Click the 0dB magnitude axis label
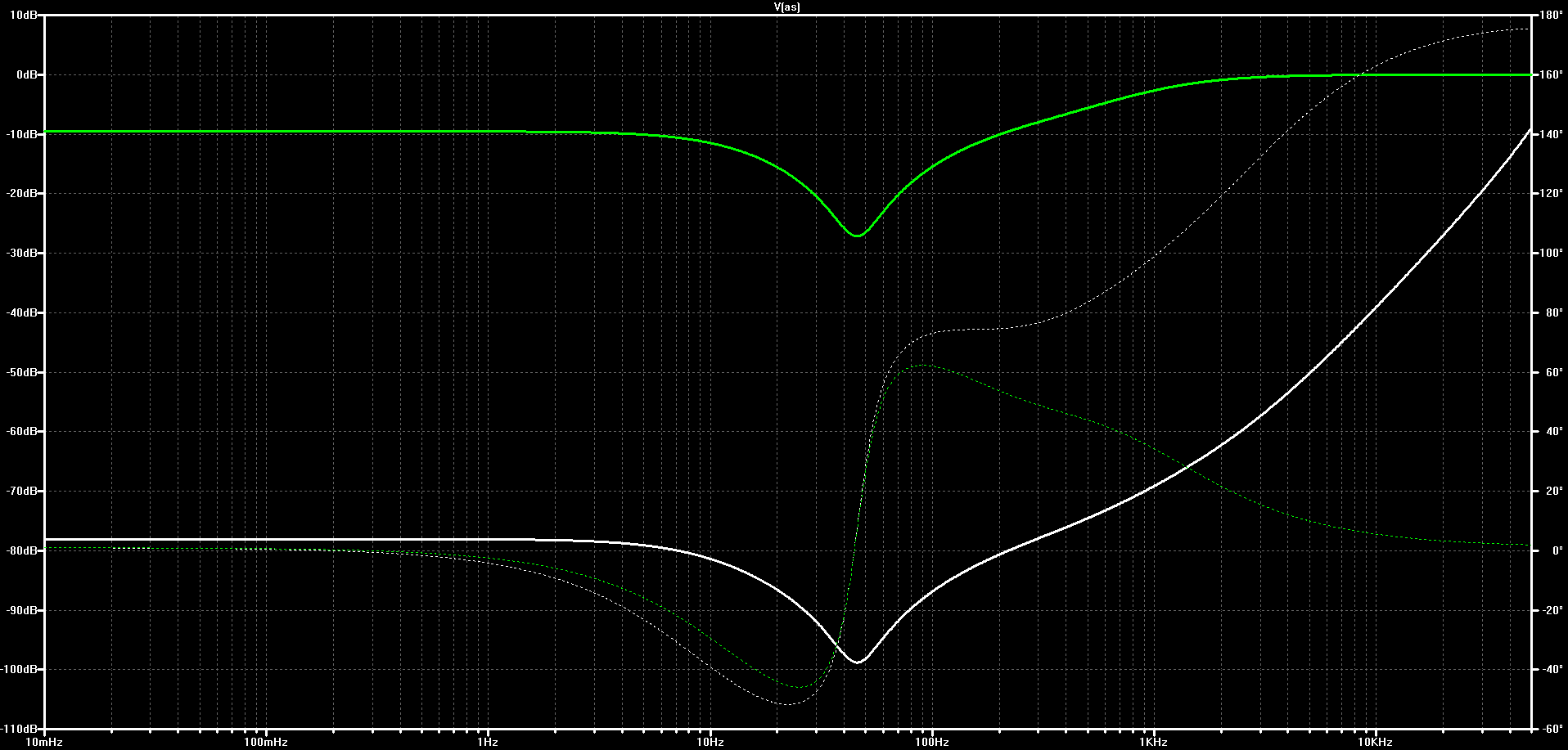The image size is (1568, 750). 27,74
